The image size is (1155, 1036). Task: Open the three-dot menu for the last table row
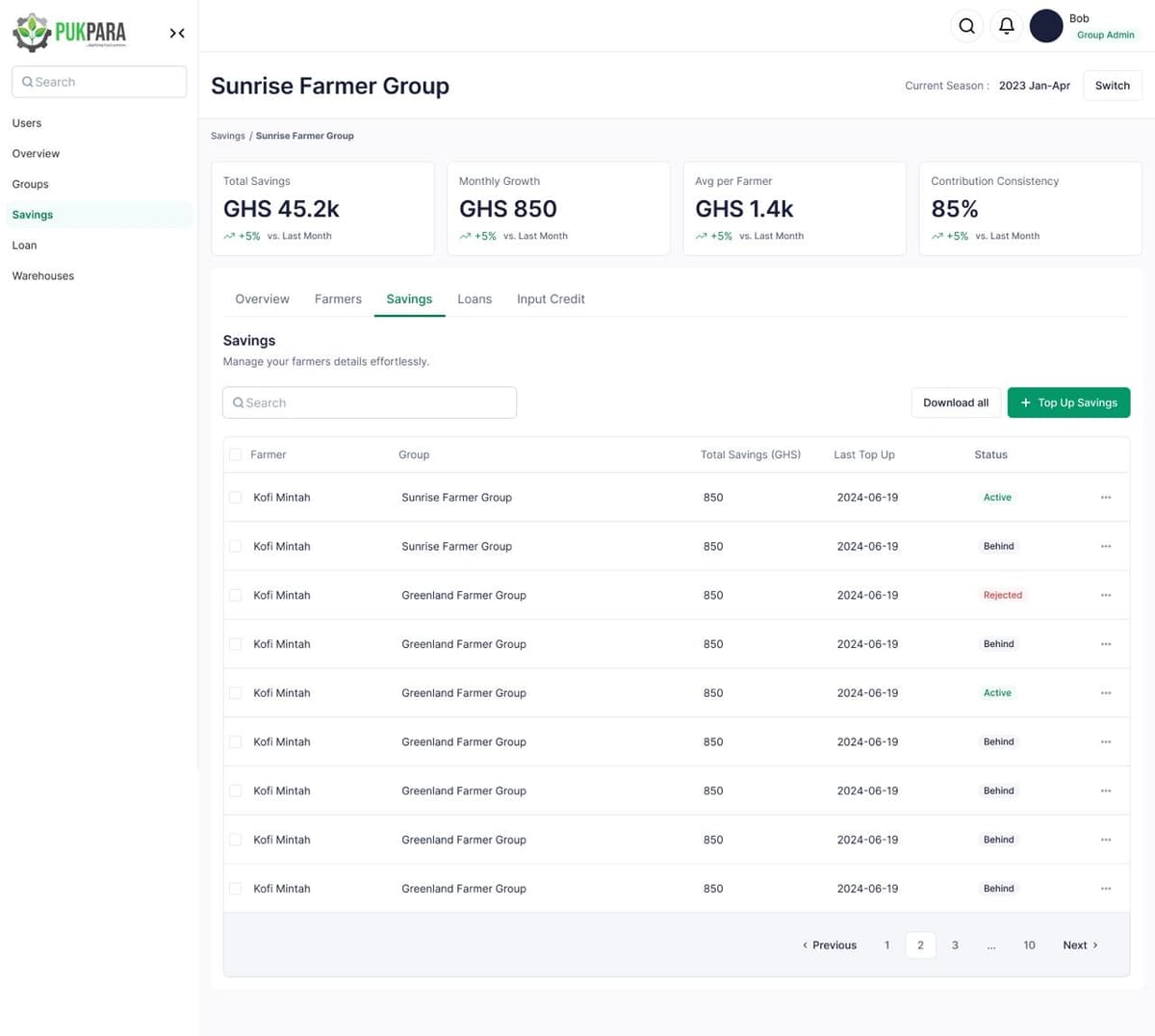pyautogui.click(x=1106, y=889)
